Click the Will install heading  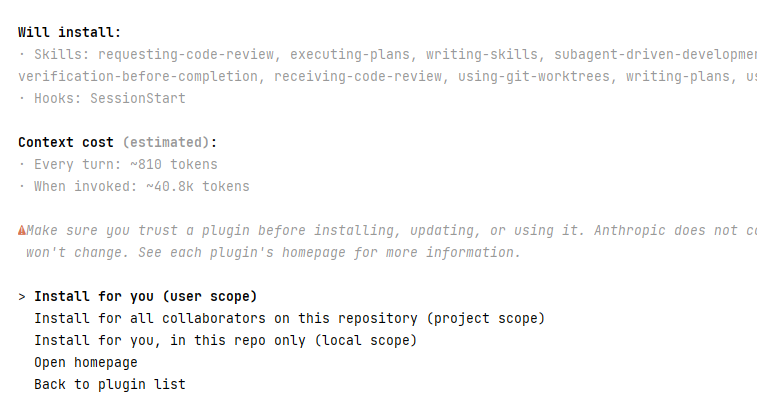pyautogui.click(x=70, y=32)
